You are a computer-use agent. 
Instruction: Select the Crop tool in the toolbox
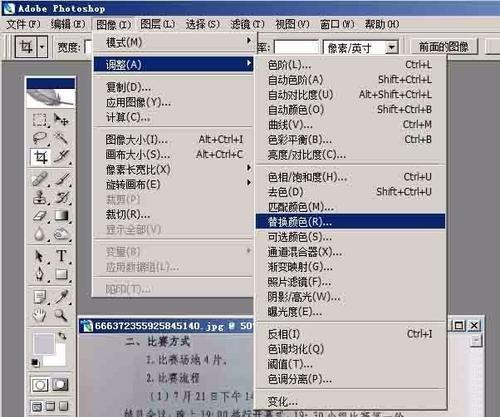click(41, 157)
